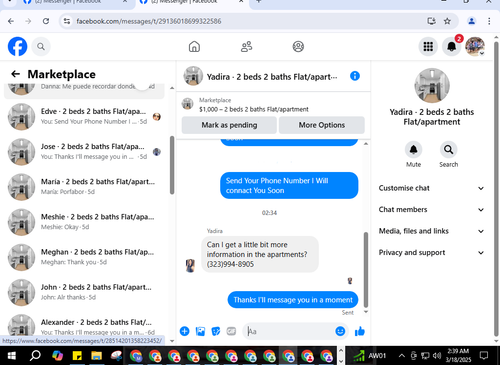Open Alexander conversation in list
The width and height of the screenshot is (500, 365).
point(84,325)
